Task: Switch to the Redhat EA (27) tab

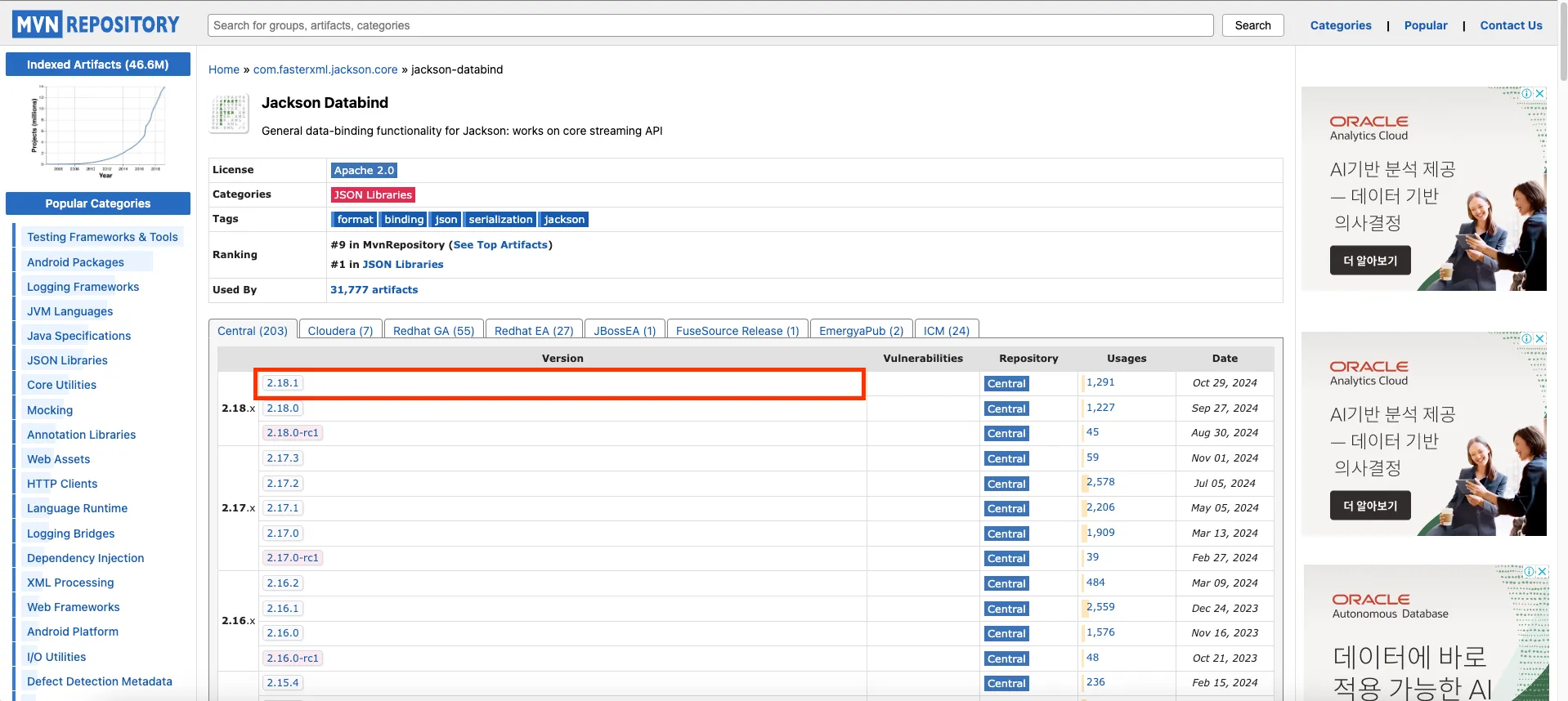Action: click(x=534, y=330)
